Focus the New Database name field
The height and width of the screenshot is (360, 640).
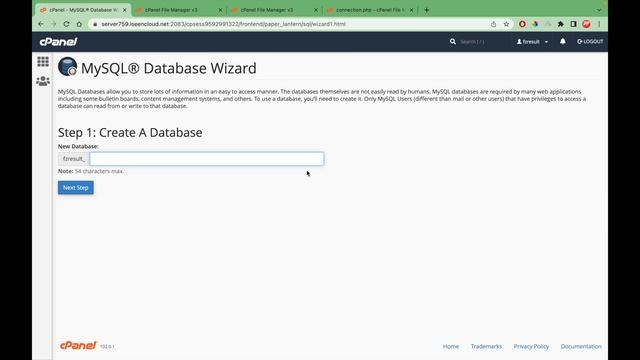pos(207,159)
